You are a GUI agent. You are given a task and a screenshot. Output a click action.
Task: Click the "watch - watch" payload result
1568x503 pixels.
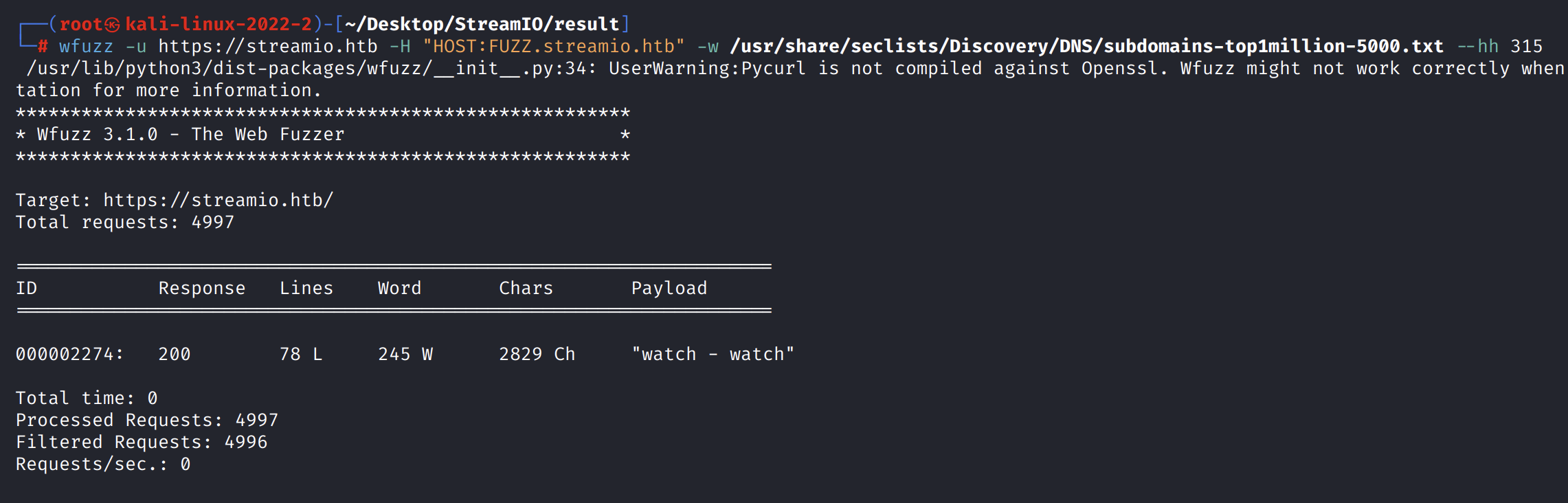tap(713, 355)
